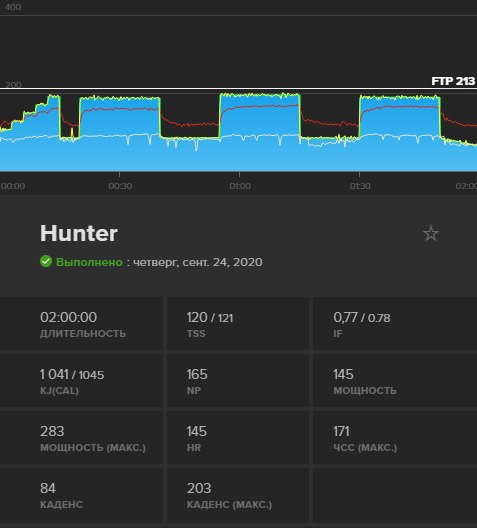477x528 pixels.
Task: Select the average power value above МОЩНОСТЬ
Action: tap(343, 374)
